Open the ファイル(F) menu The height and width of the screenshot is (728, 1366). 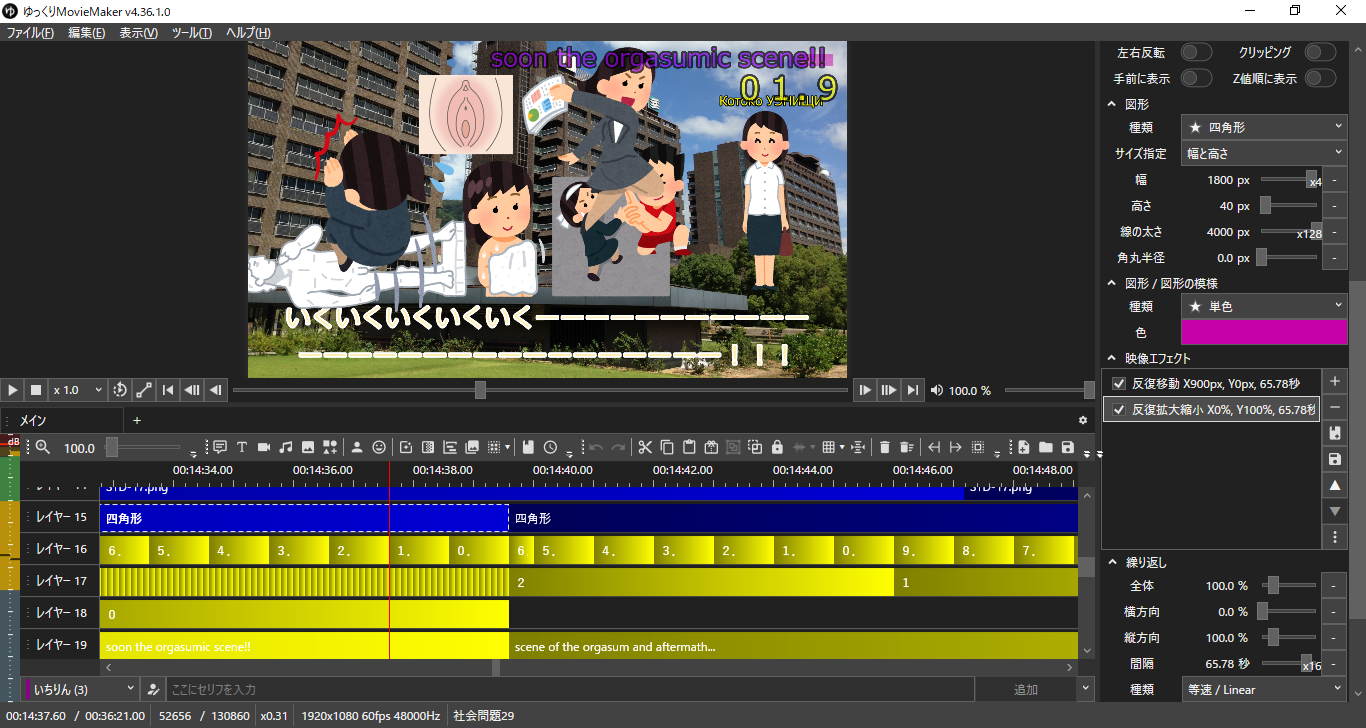30,33
